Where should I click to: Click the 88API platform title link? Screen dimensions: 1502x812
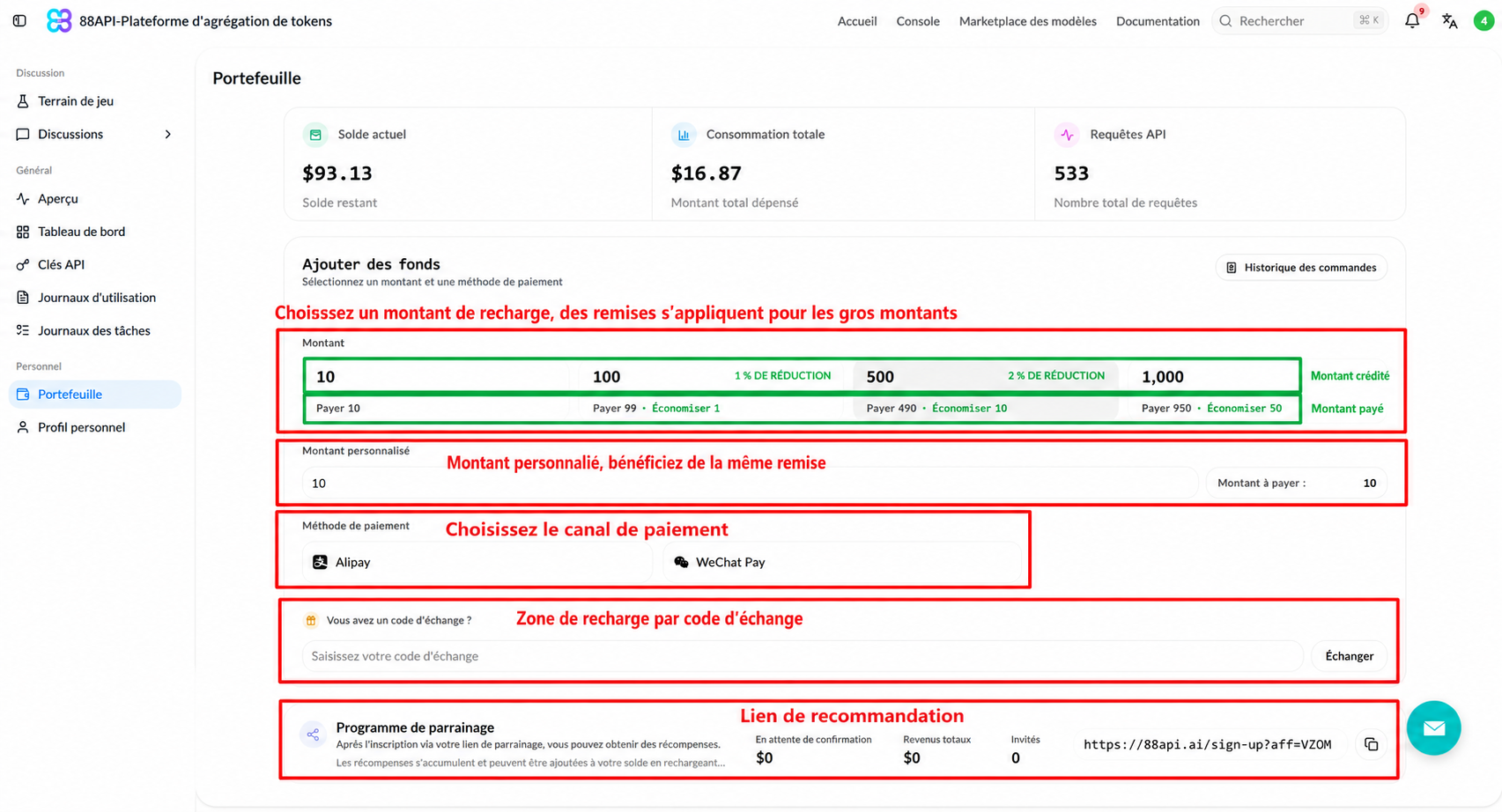coord(205,21)
